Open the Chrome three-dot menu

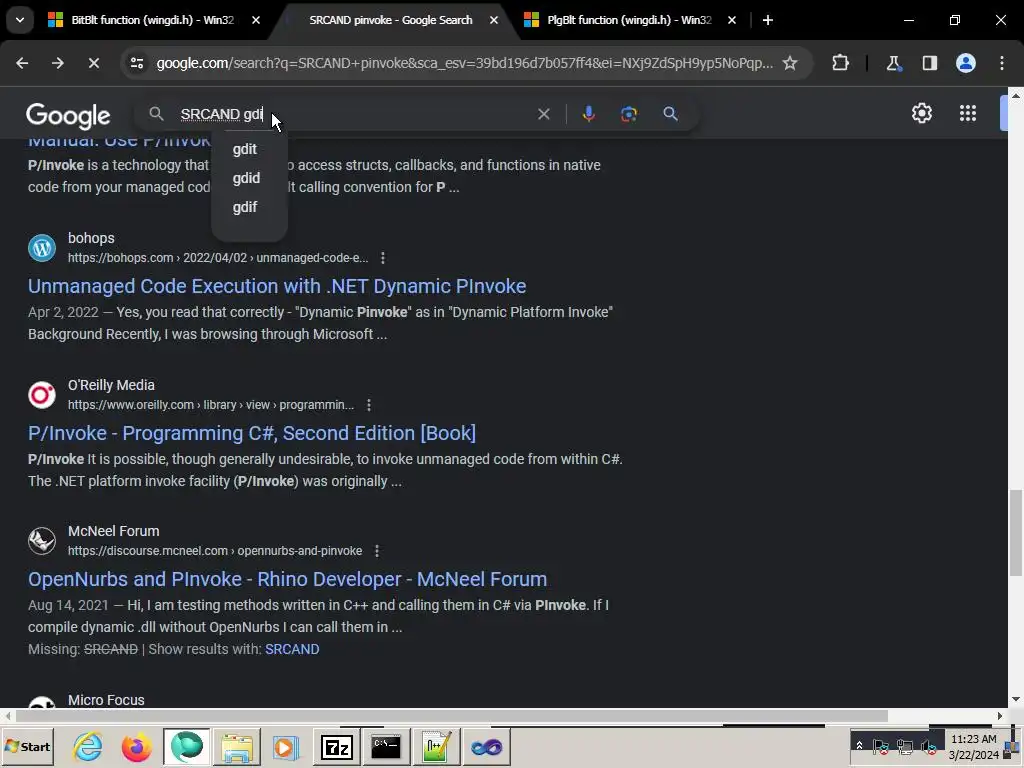(1002, 63)
